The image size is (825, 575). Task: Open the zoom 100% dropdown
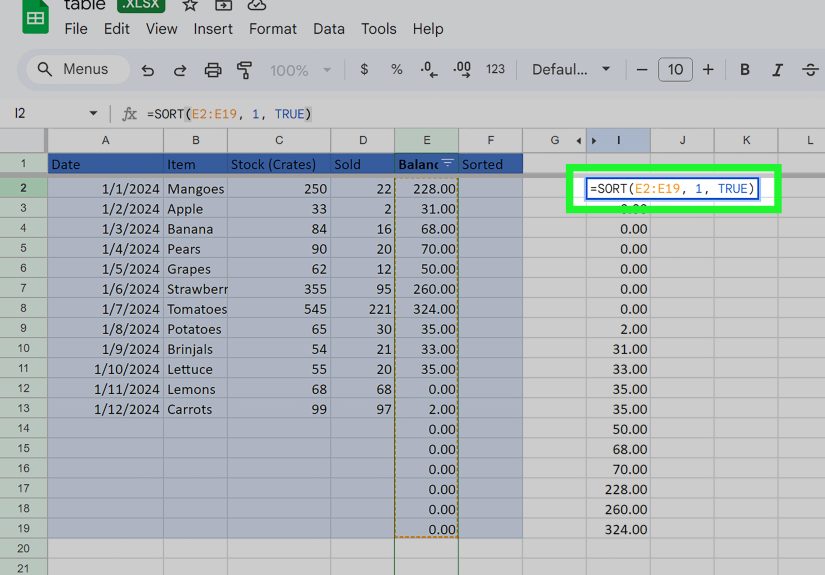[x=300, y=70]
